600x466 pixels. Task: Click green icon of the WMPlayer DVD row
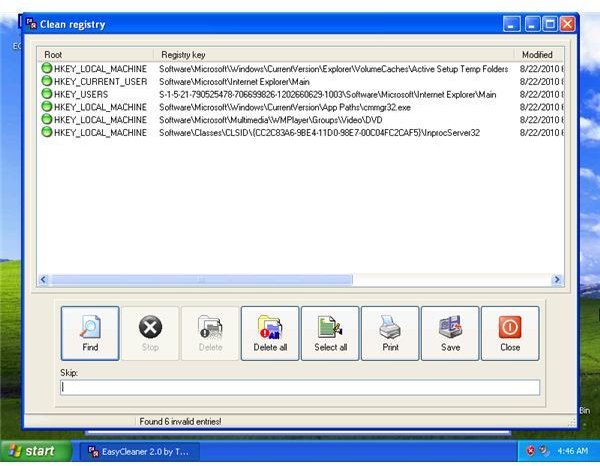pyautogui.click(x=47, y=119)
